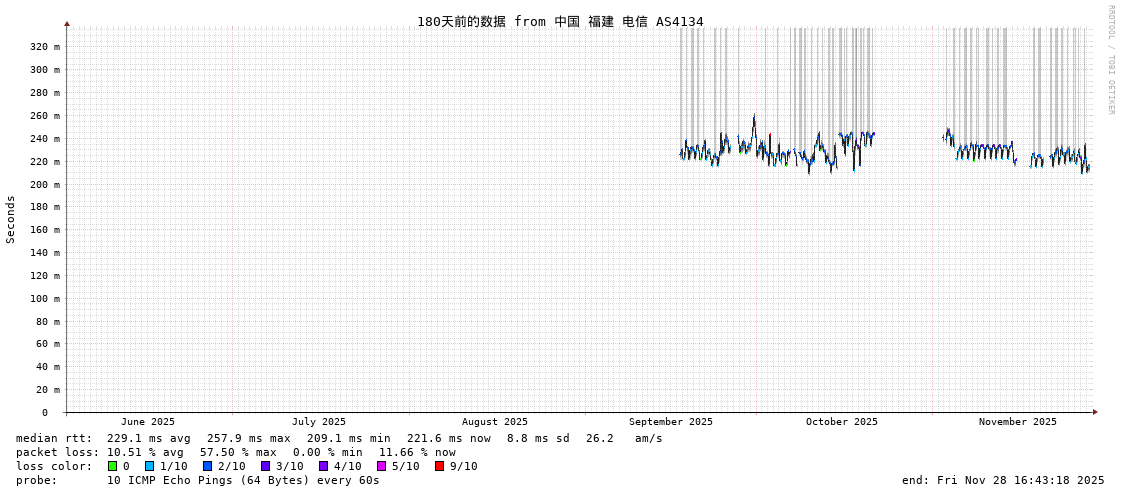Click the end timestamp text

(x=1003, y=480)
